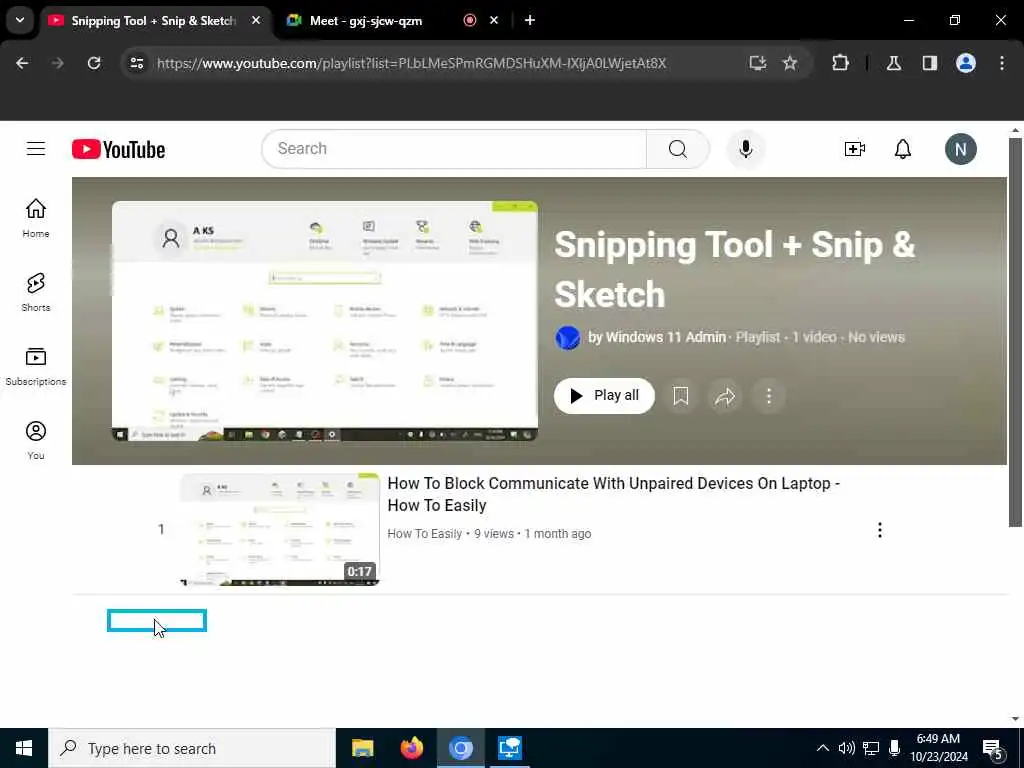Open the remote desktop taskbar app
The width and height of the screenshot is (1024, 768).
(x=509, y=748)
